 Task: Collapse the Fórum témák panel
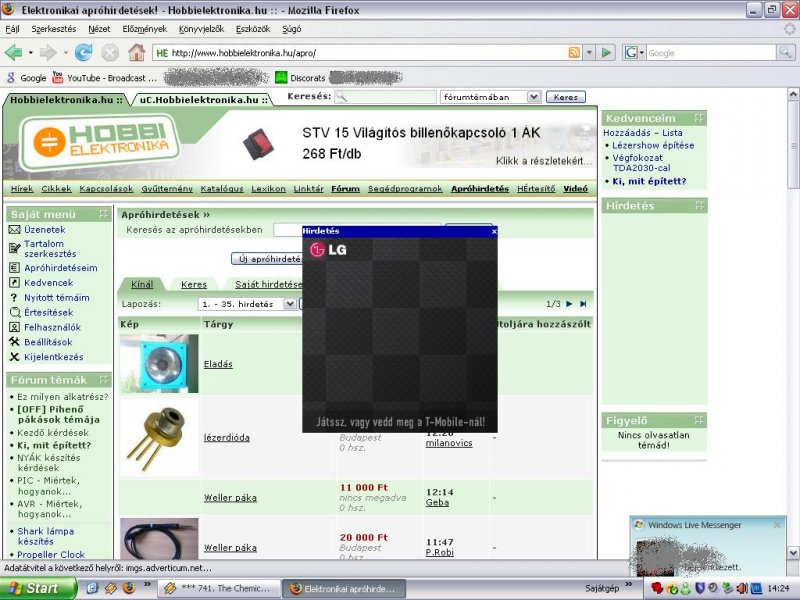pyautogui.click(x=104, y=380)
